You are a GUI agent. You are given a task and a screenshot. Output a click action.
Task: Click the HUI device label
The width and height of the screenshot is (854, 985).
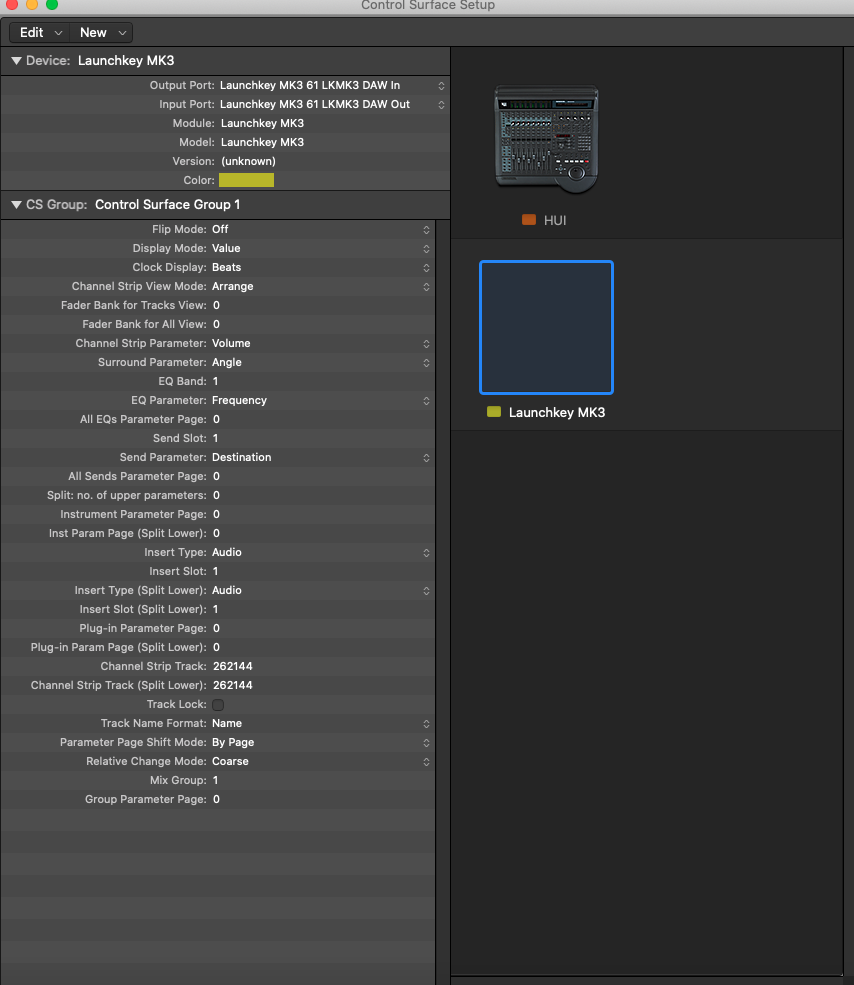coord(555,220)
